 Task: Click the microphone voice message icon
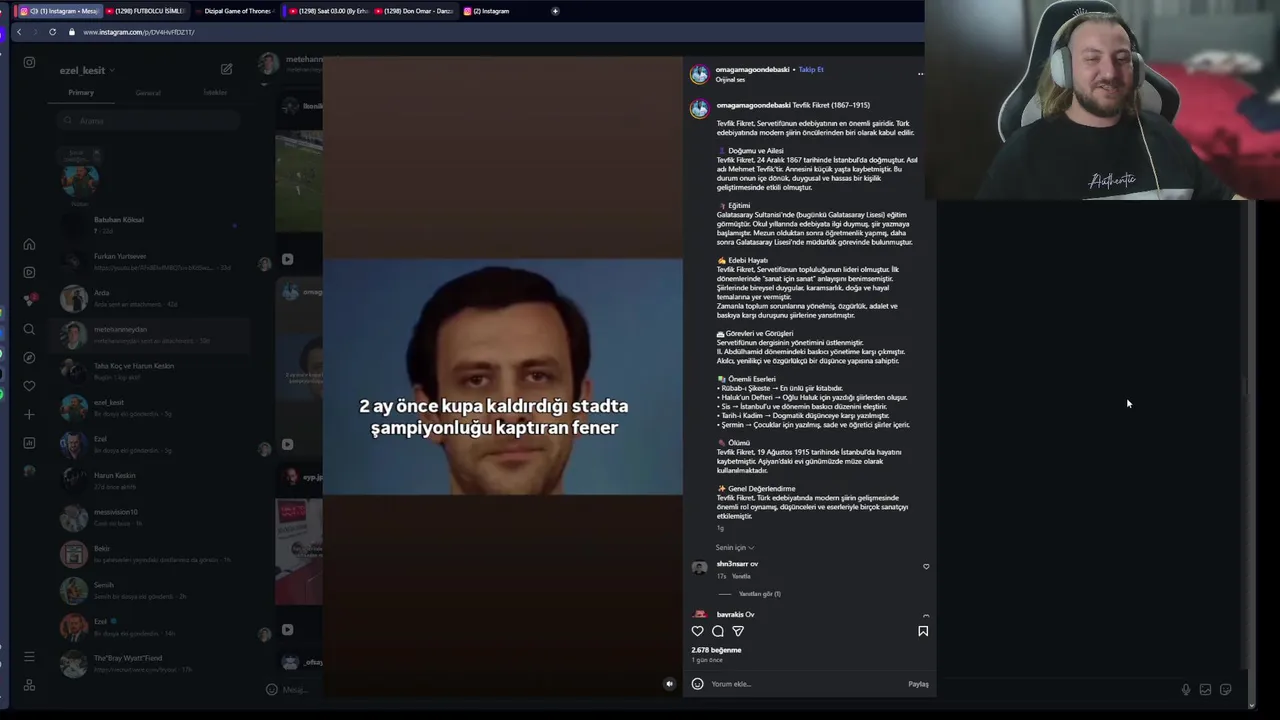[x=1186, y=689]
